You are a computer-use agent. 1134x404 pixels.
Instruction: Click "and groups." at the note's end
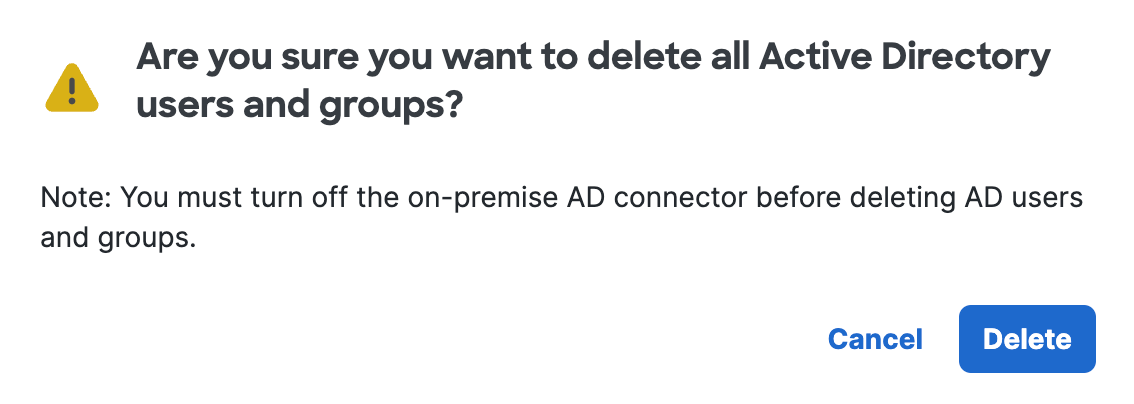(x=119, y=238)
